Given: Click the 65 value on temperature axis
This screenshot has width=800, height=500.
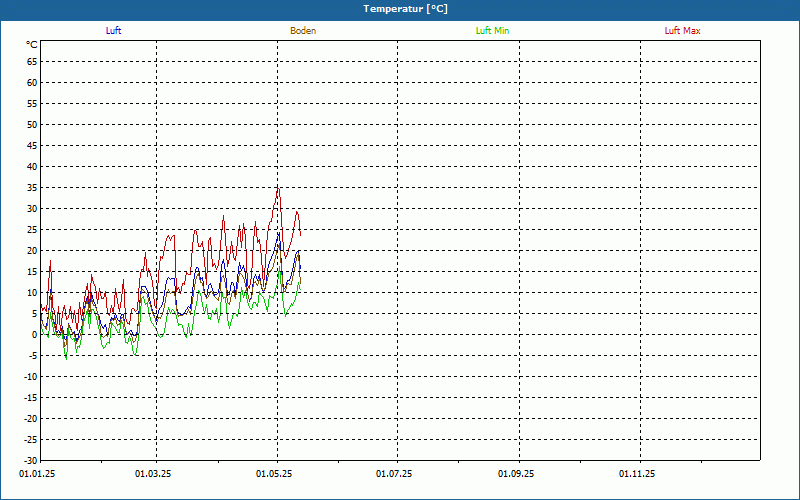Looking at the screenshot, I should click(x=32, y=62).
